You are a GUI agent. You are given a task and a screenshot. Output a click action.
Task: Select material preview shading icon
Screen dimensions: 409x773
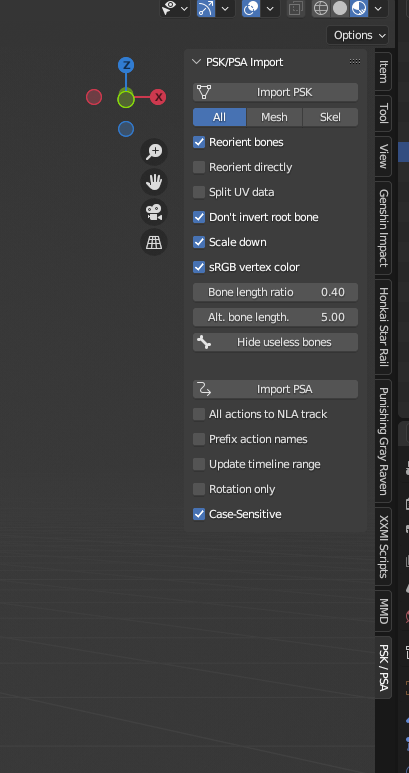click(359, 8)
